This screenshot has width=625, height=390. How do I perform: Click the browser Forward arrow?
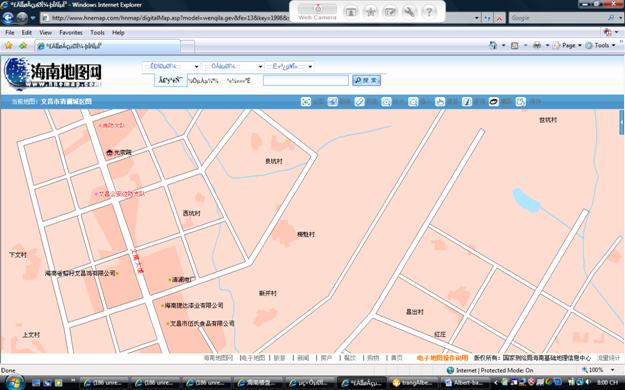pos(22,18)
